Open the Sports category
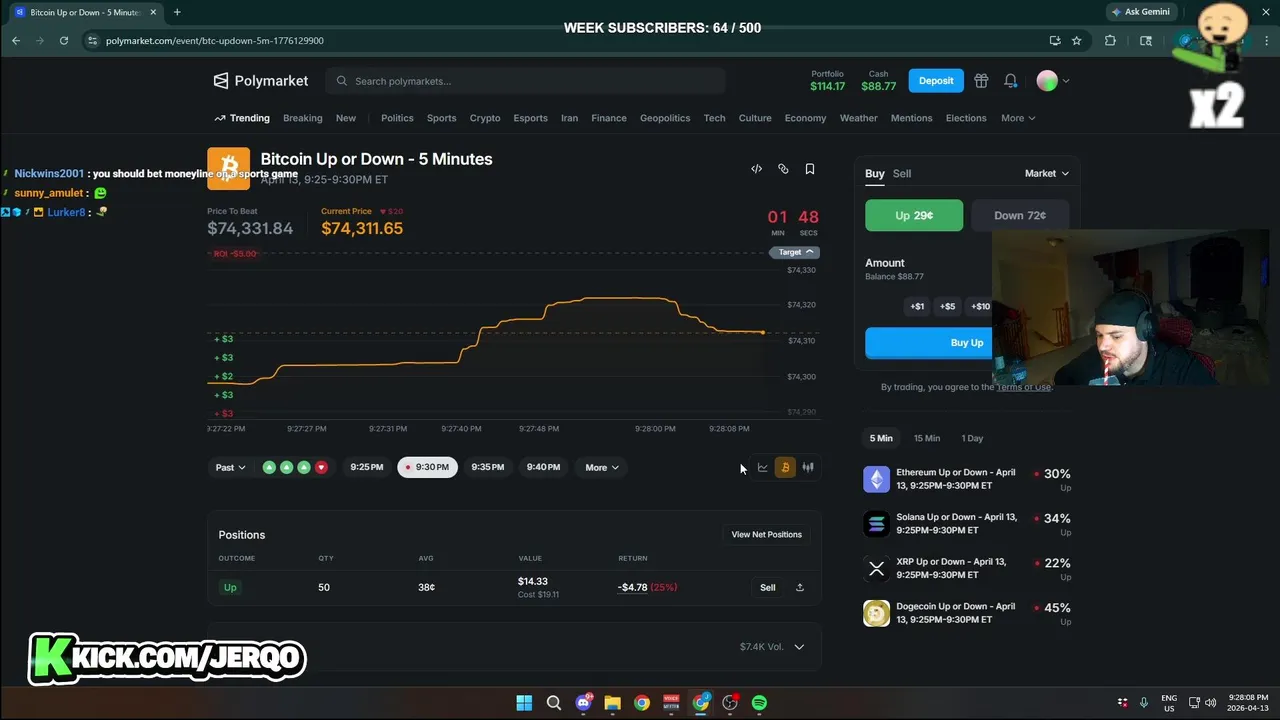The height and width of the screenshot is (720, 1280). pos(442,118)
